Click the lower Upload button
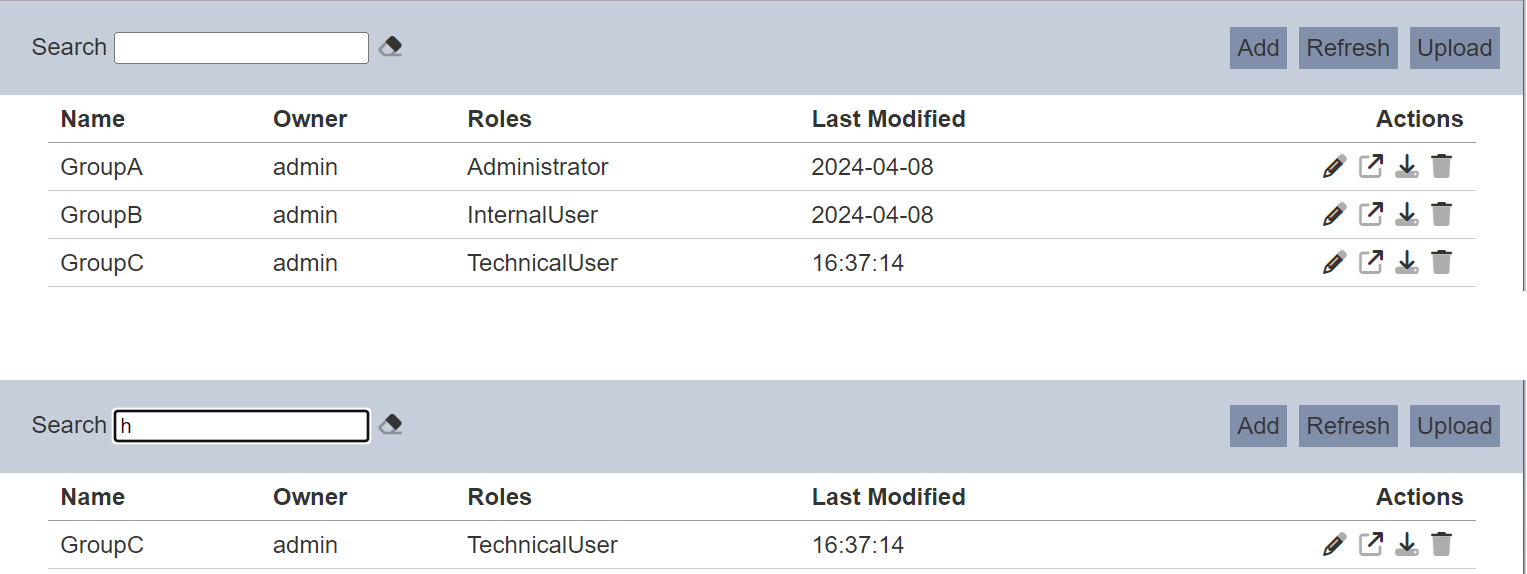This screenshot has width=1527, height=574. click(1455, 426)
